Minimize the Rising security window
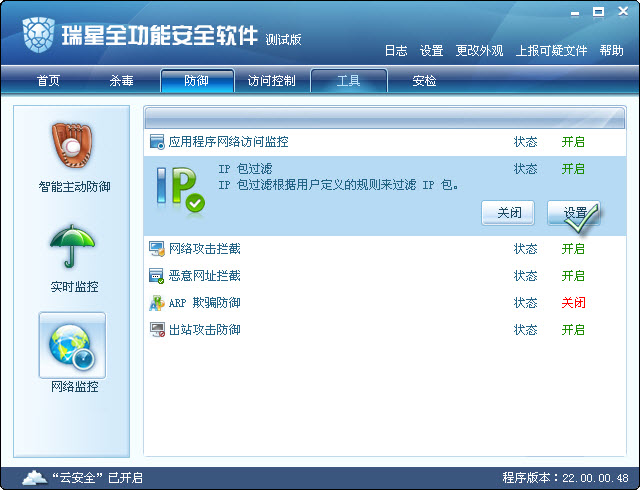The height and width of the screenshot is (490, 640). [x=575, y=12]
